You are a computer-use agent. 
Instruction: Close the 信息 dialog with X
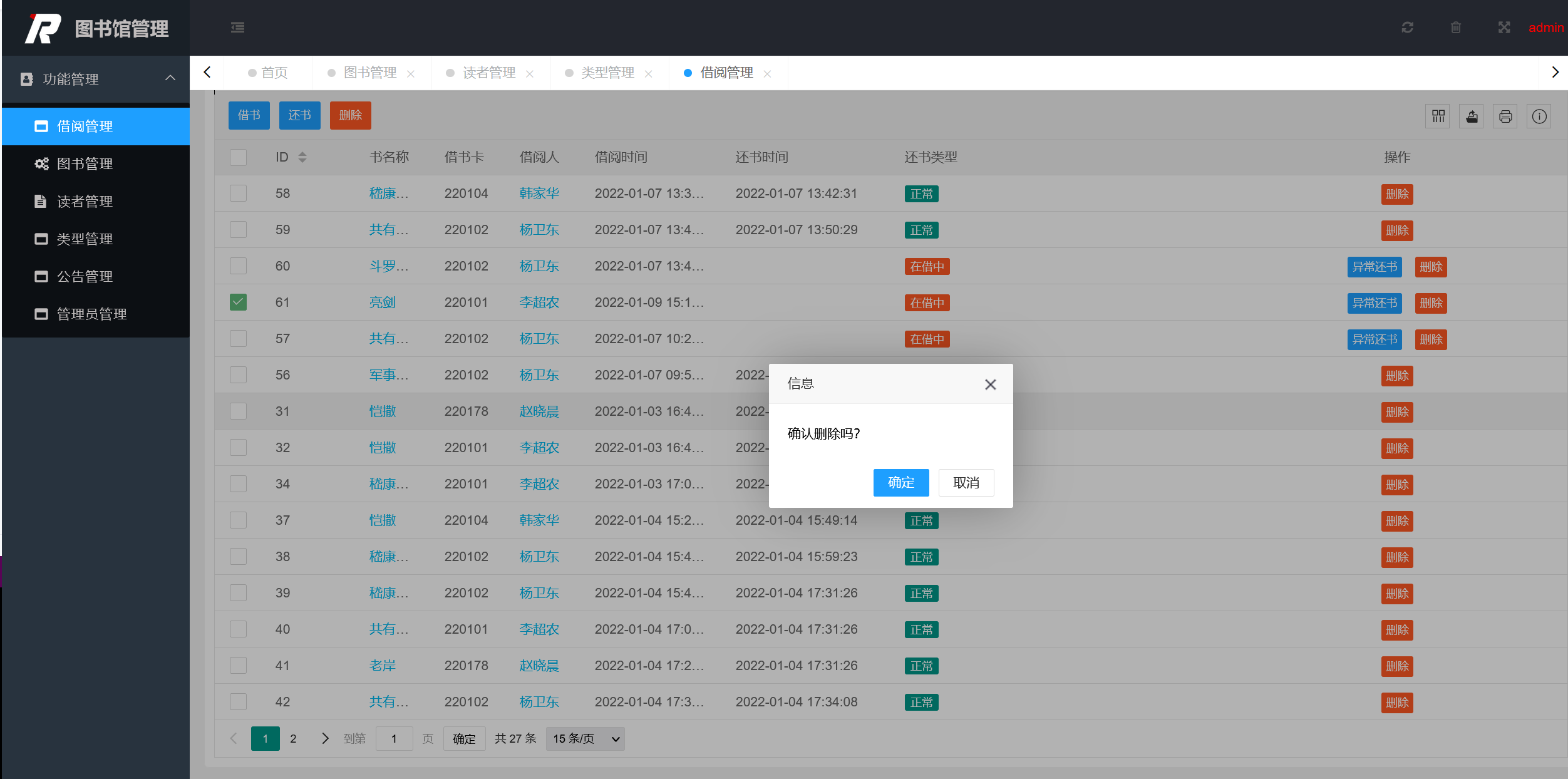[x=990, y=384]
